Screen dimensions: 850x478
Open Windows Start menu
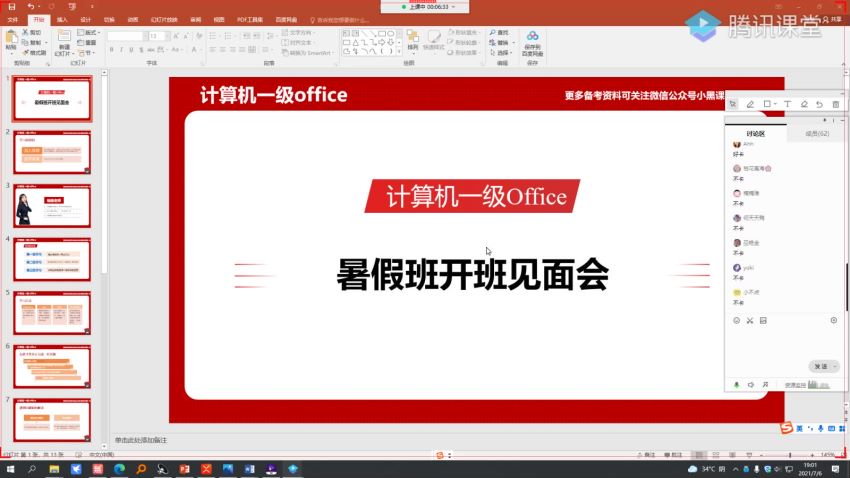[10, 469]
